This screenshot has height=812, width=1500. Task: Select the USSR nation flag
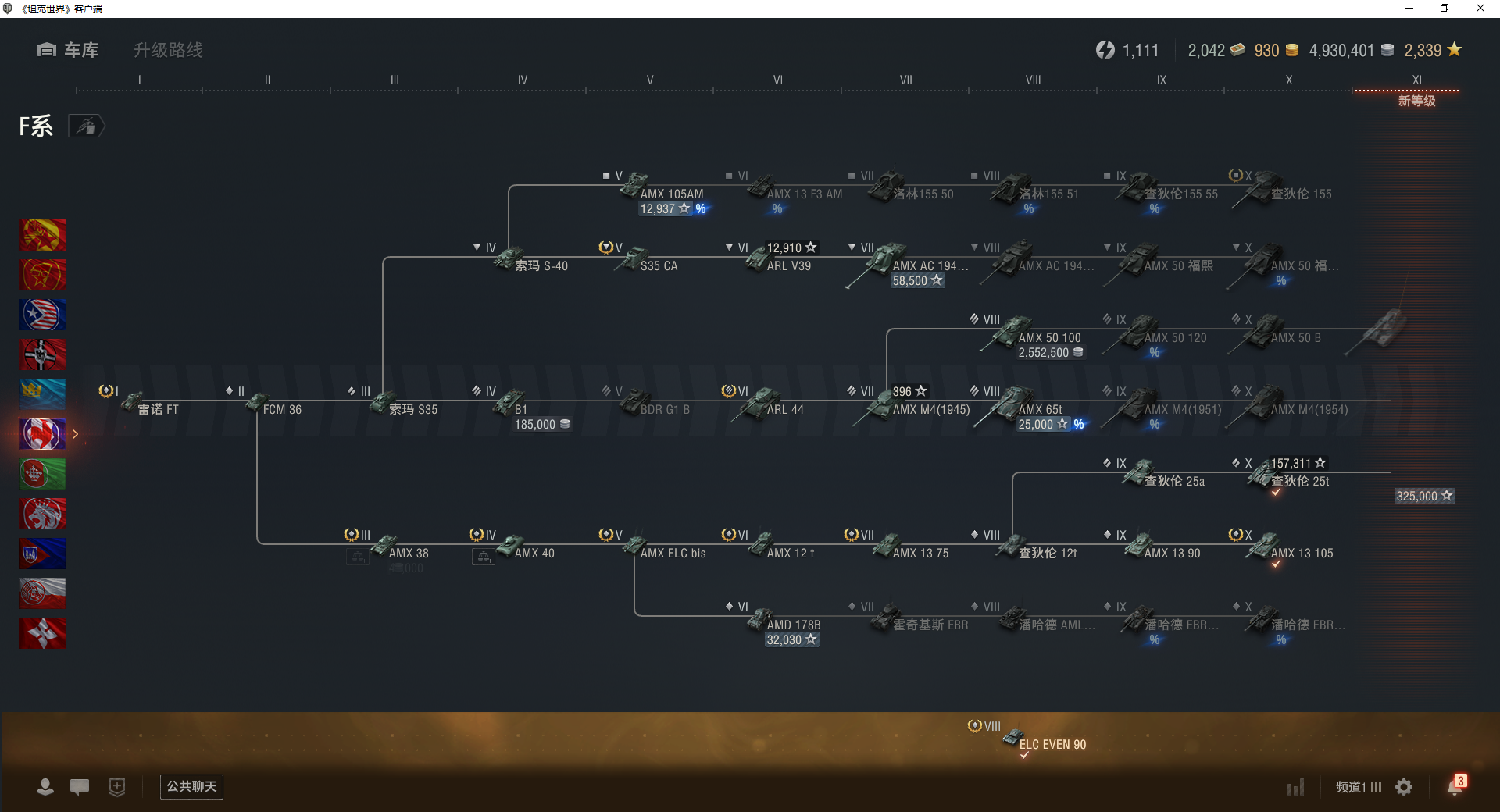(42, 235)
